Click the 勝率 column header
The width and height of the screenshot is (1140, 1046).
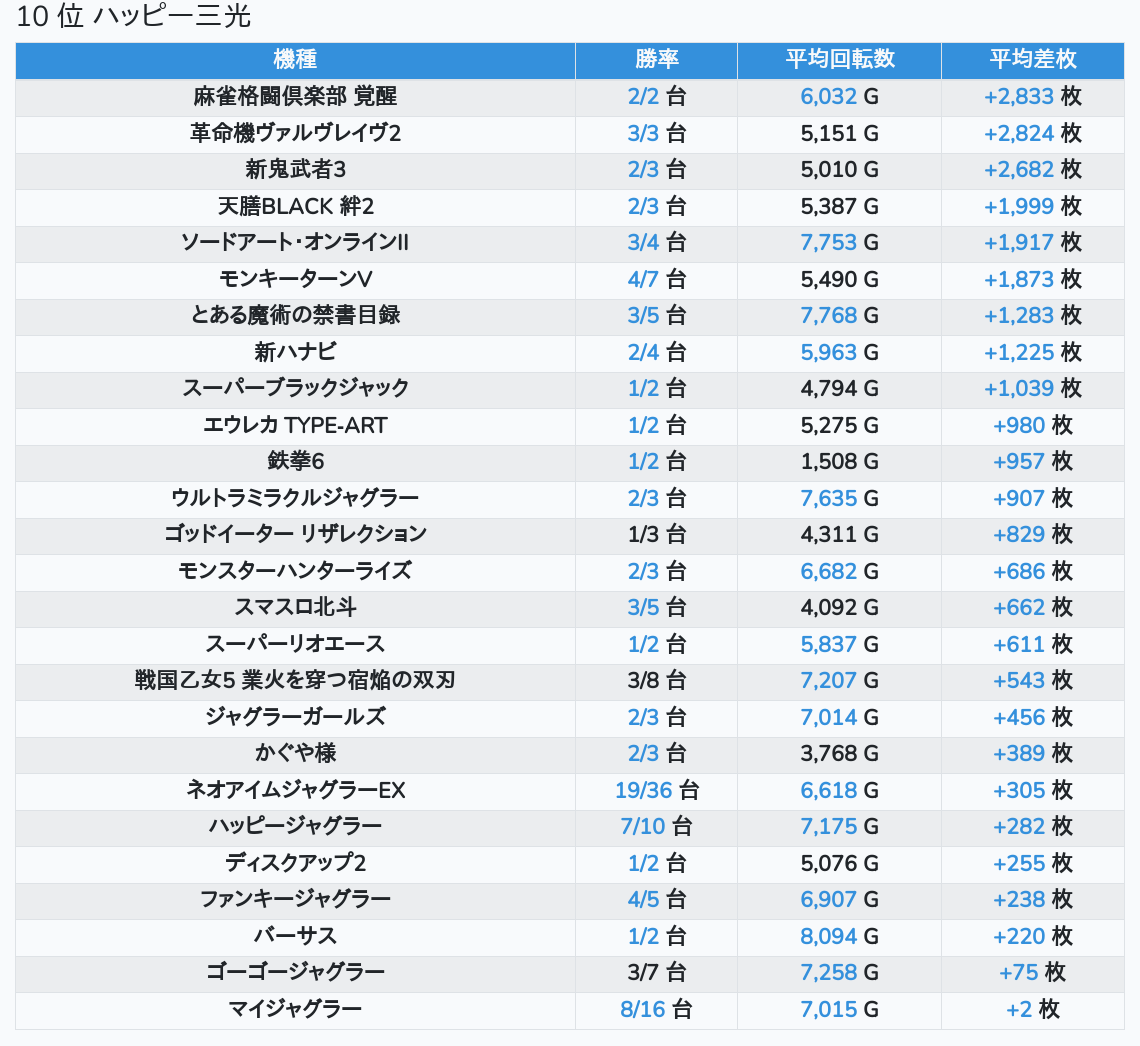click(657, 60)
